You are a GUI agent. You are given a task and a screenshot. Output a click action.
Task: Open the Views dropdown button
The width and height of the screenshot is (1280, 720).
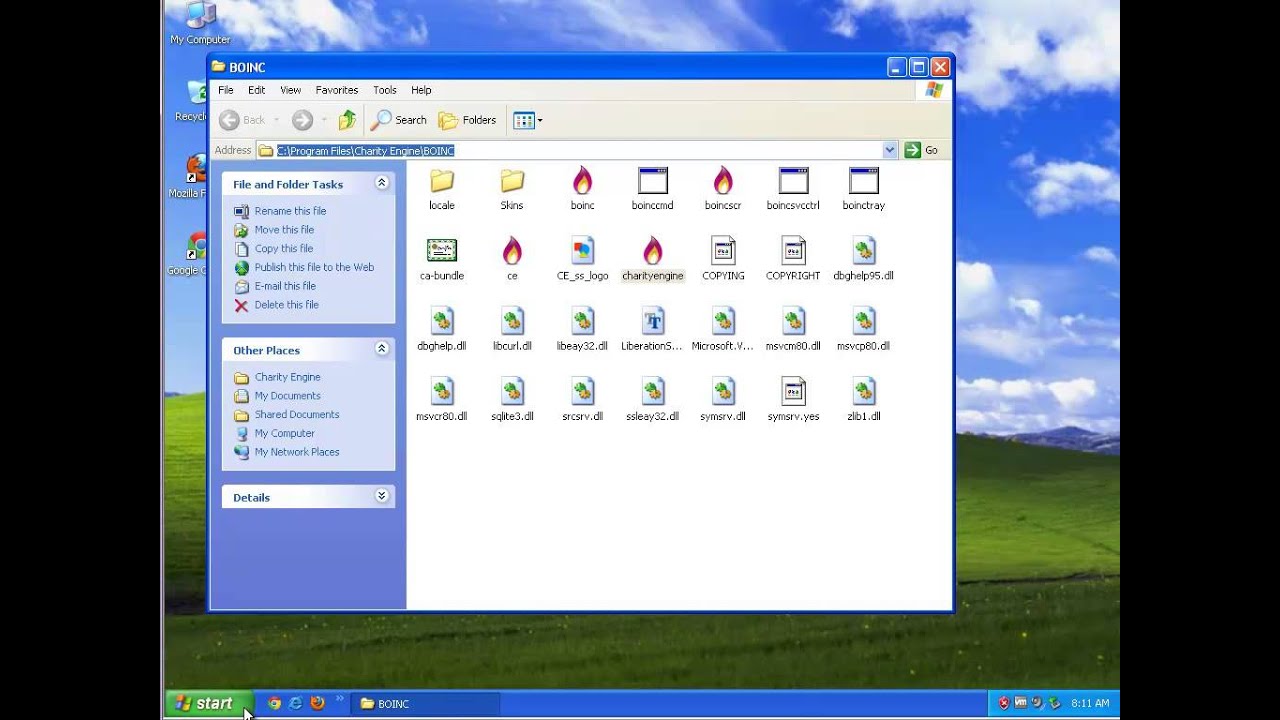click(x=528, y=120)
